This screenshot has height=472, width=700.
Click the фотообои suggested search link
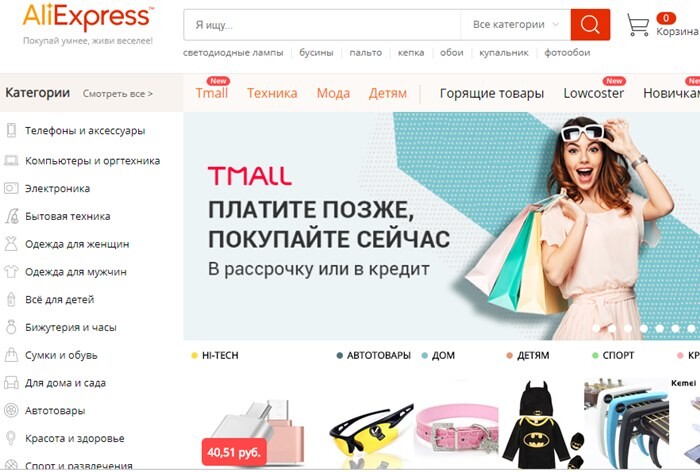tap(567, 53)
